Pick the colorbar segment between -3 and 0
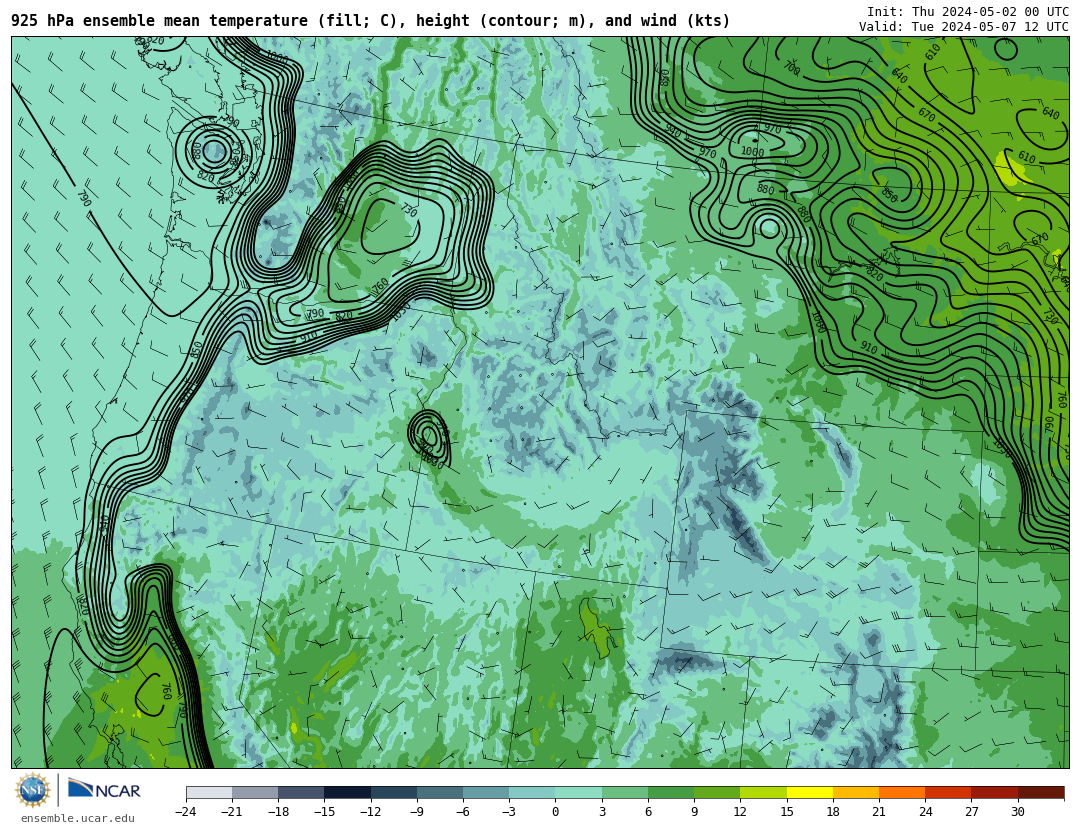This screenshot has width=1080, height=831. pyautogui.click(x=532, y=792)
